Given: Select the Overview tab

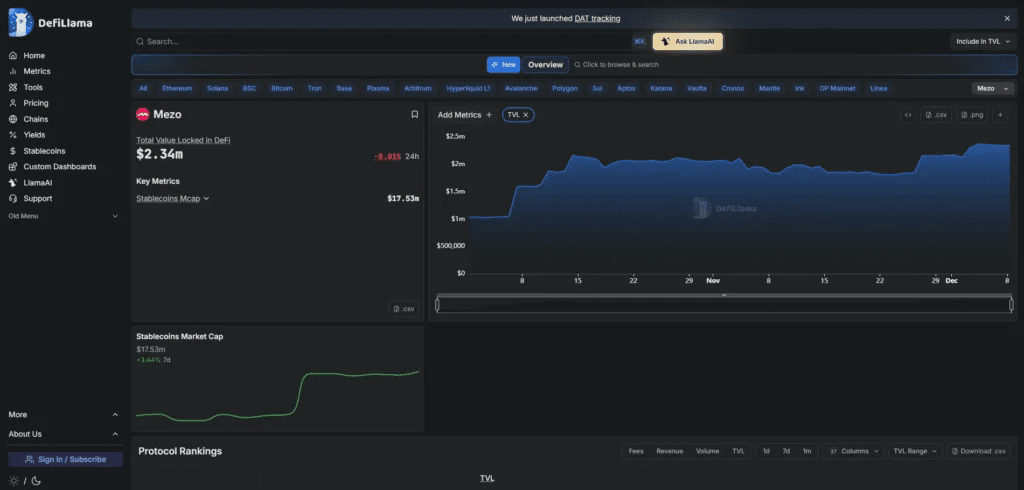Looking at the screenshot, I should pos(545,65).
